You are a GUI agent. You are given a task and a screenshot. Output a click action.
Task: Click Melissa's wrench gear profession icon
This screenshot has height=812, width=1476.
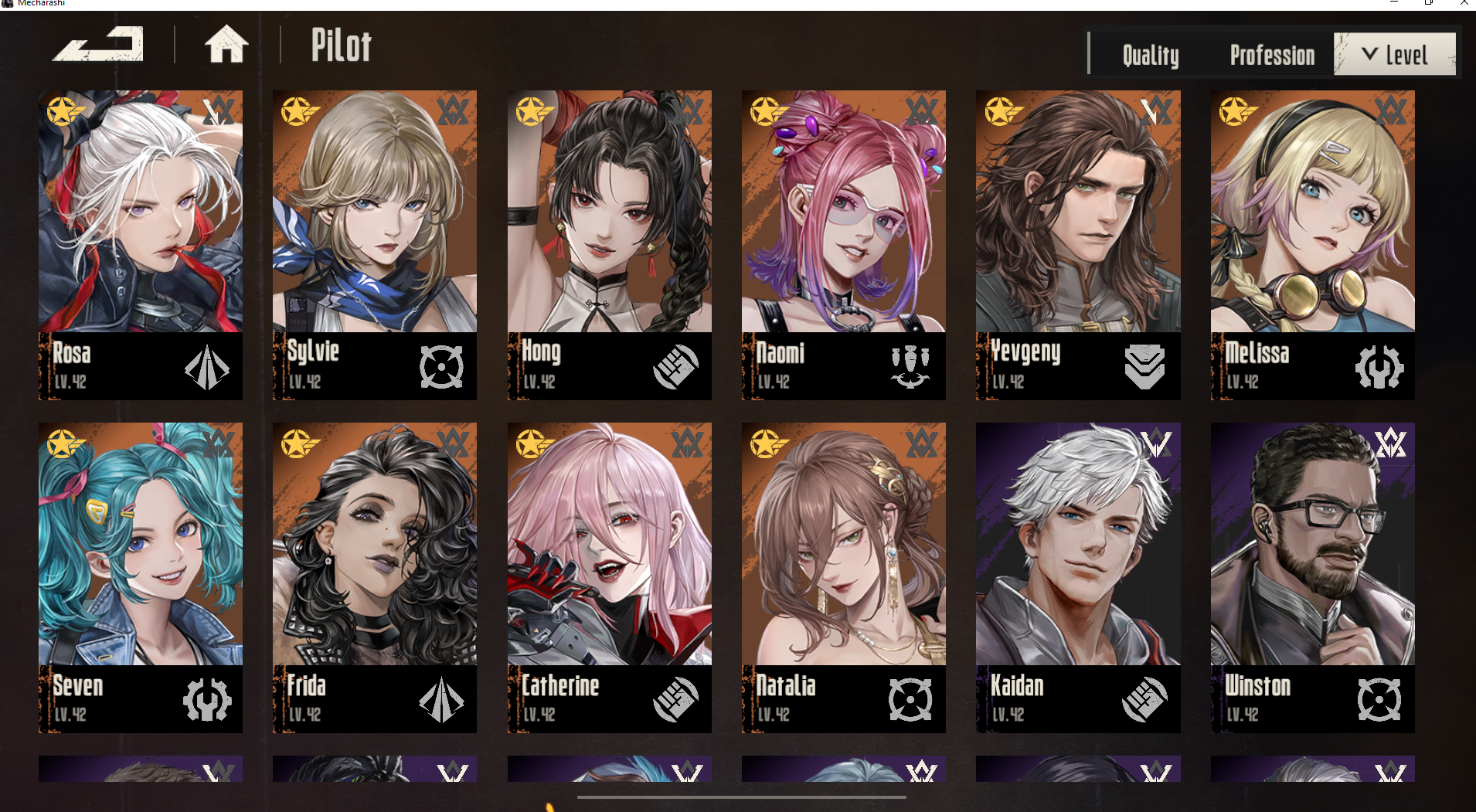[x=1379, y=366]
